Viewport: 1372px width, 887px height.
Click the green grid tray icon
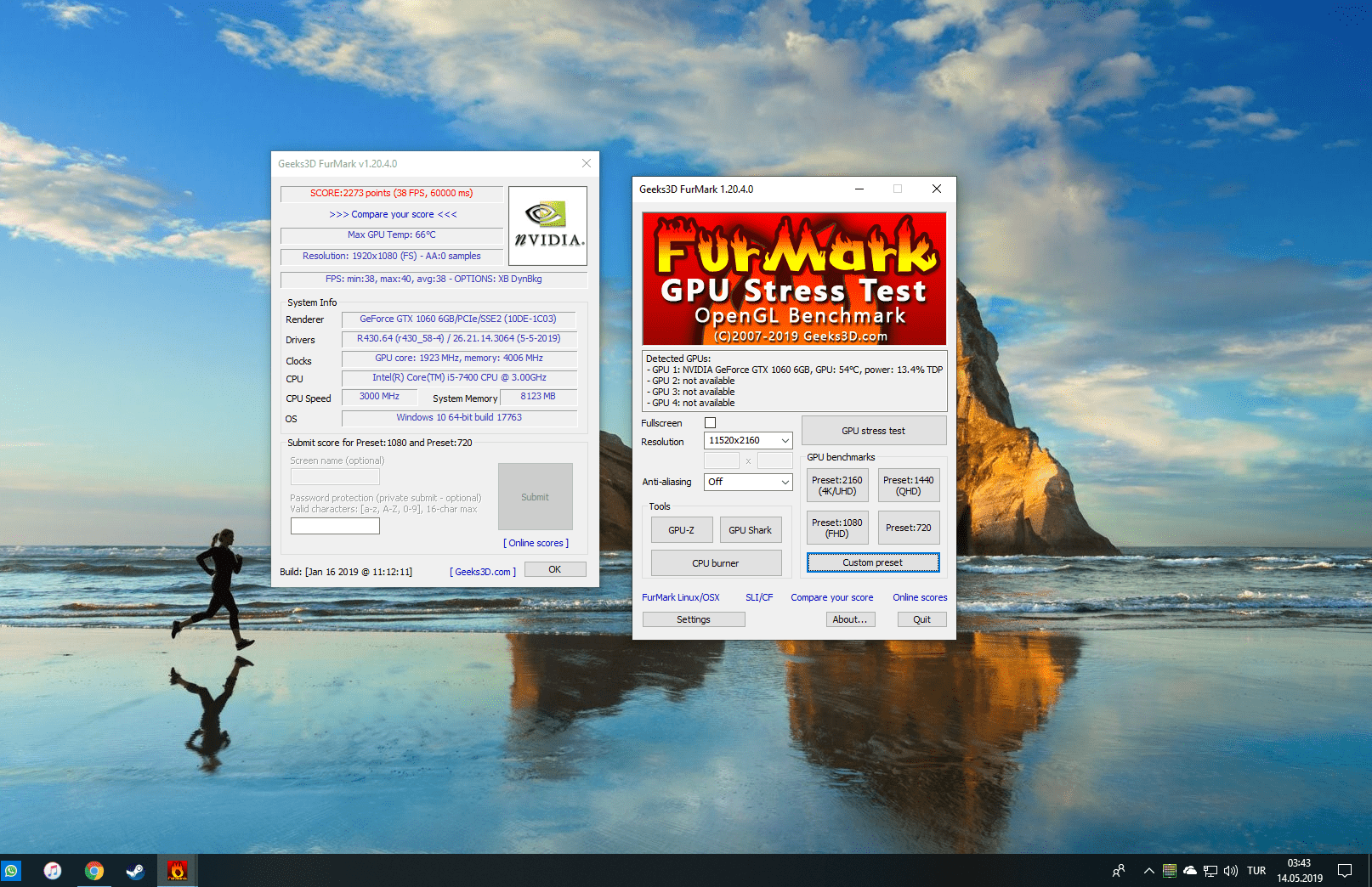tap(1170, 871)
